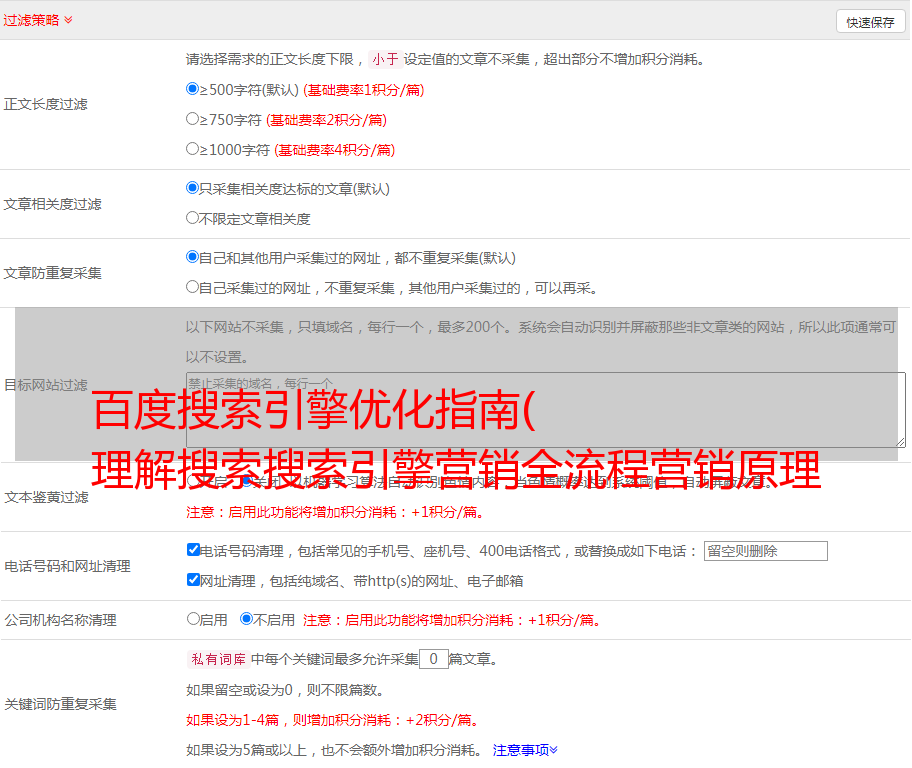
Task: Expand the 注意事项 notes link
Action: [525, 749]
